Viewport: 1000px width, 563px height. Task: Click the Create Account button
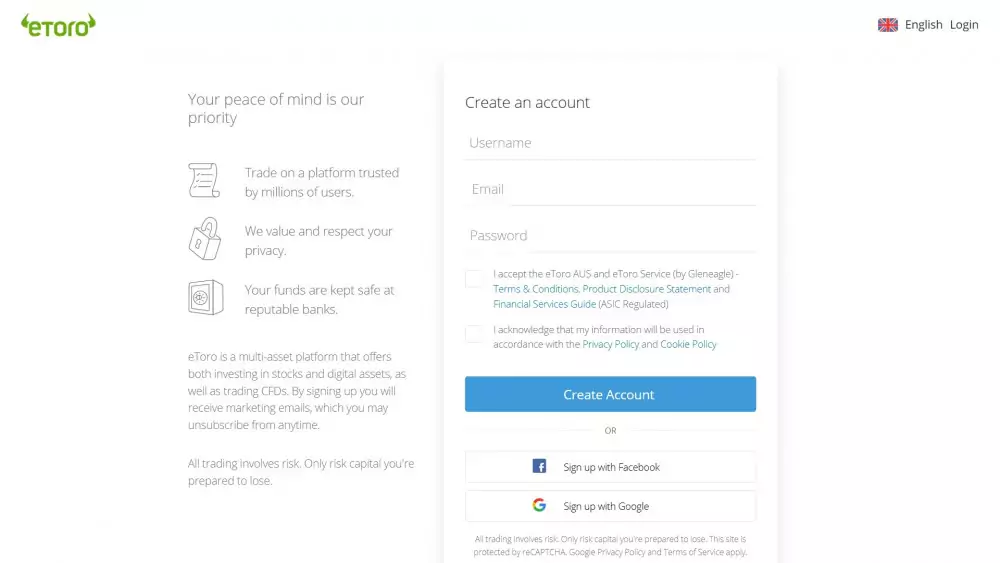(610, 394)
